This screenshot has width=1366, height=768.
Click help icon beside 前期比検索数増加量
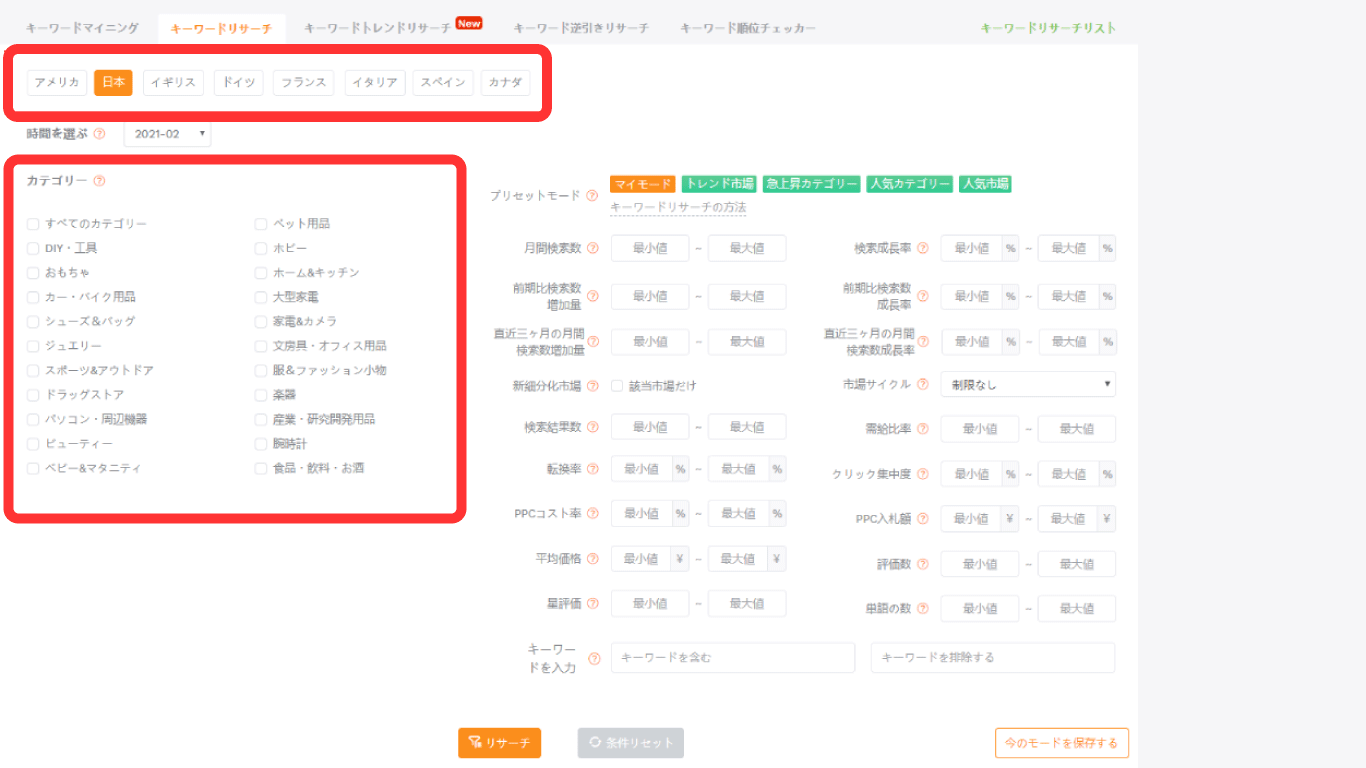point(593,296)
